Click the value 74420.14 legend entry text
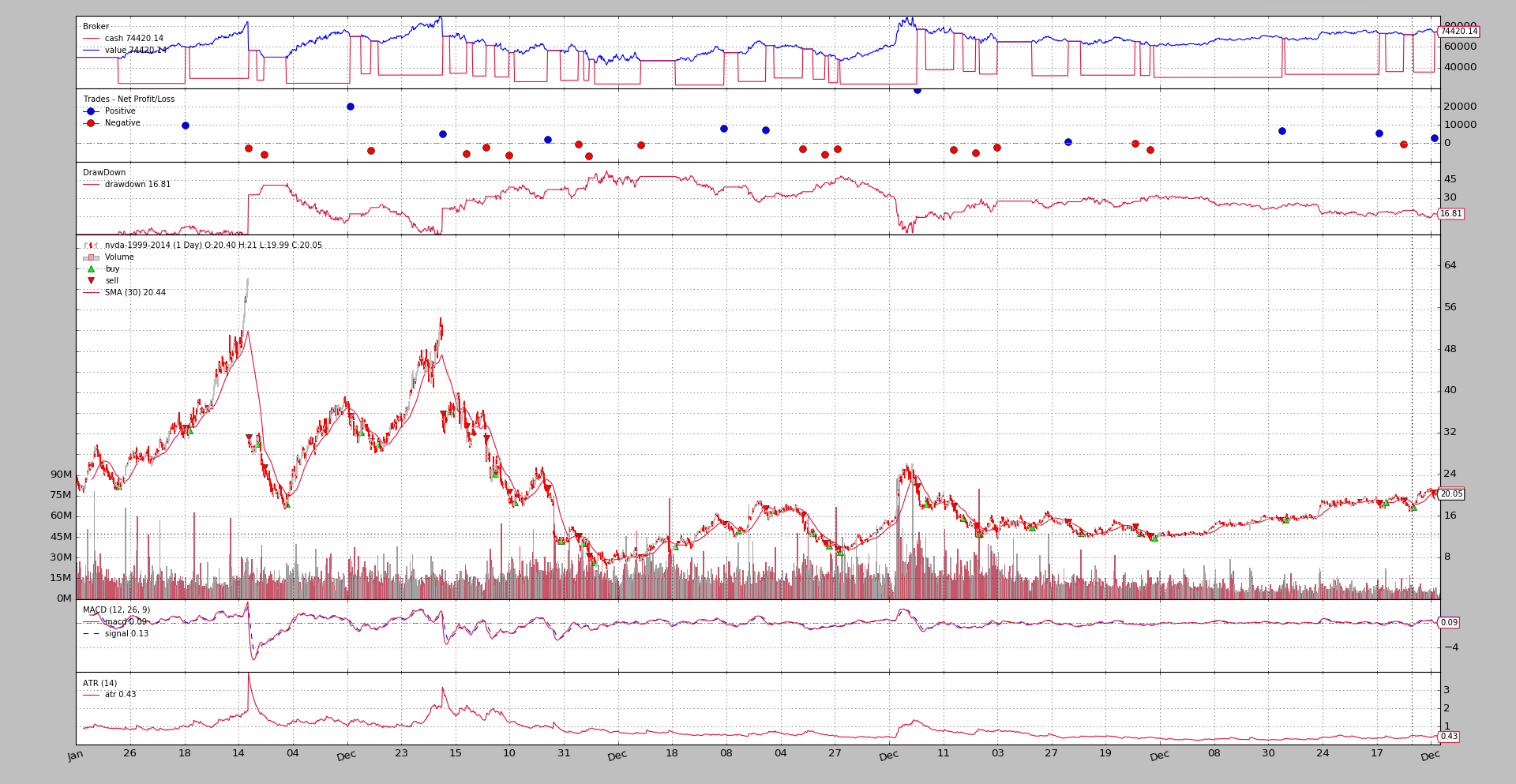Image resolution: width=1516 pixels, height=784 pixels. [x=135, y=51]
